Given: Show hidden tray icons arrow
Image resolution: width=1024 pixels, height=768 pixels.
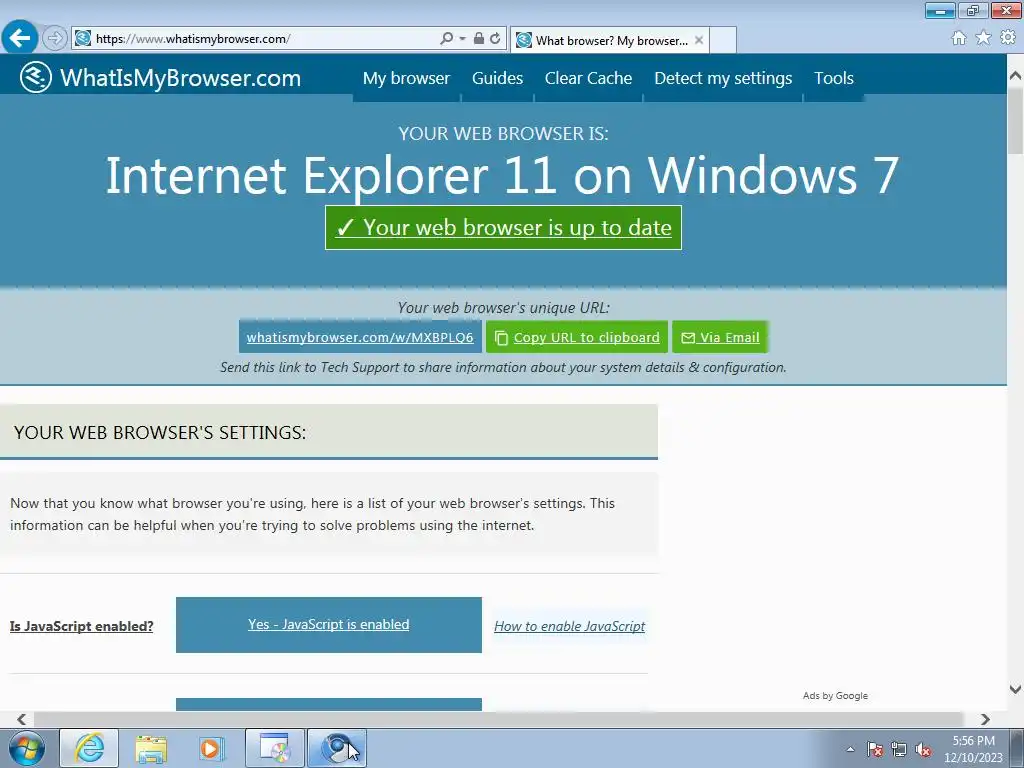Looking at the screenshot, I should [x=850, y=749].
